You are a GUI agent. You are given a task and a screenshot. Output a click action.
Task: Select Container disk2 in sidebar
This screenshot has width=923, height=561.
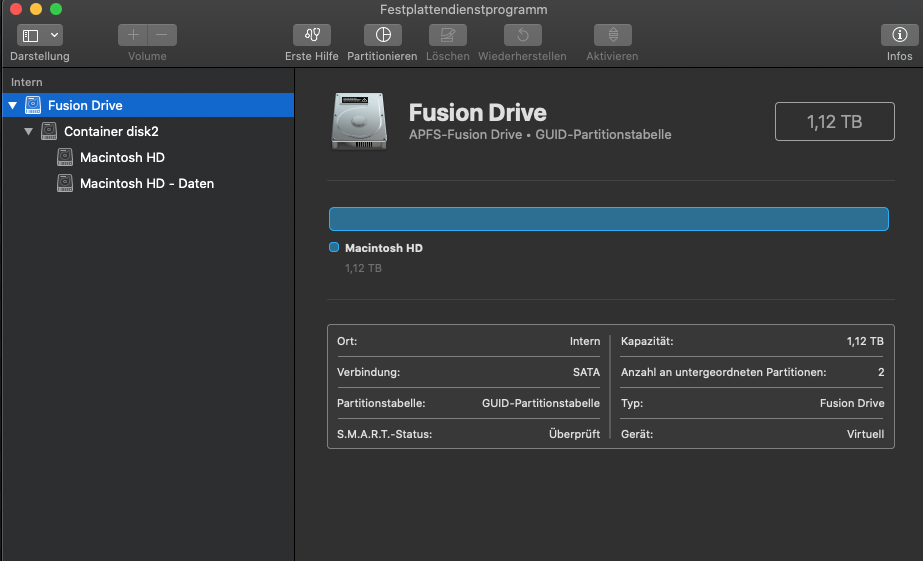(111, 131)
